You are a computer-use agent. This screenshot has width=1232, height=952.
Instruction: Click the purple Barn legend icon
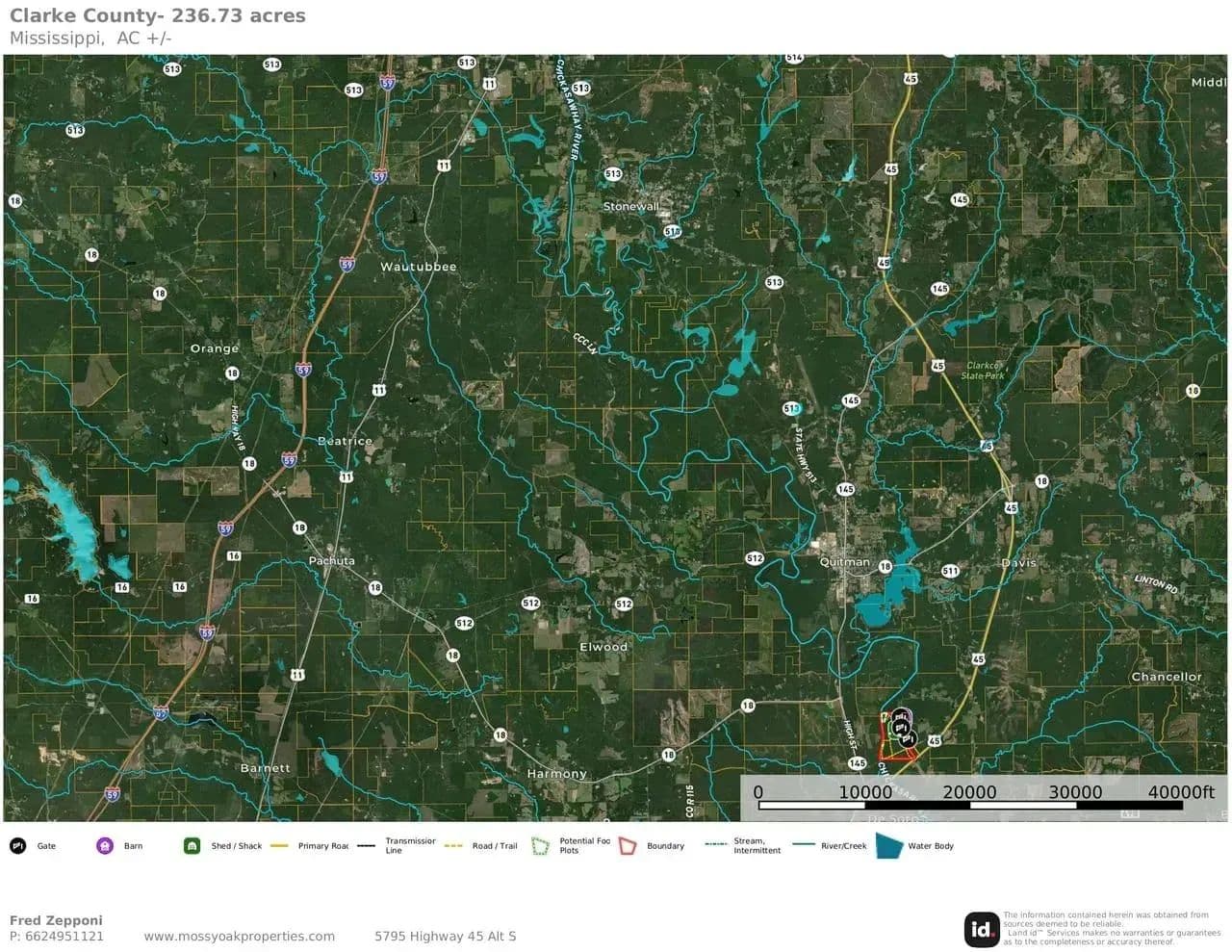tap(105, 846)
